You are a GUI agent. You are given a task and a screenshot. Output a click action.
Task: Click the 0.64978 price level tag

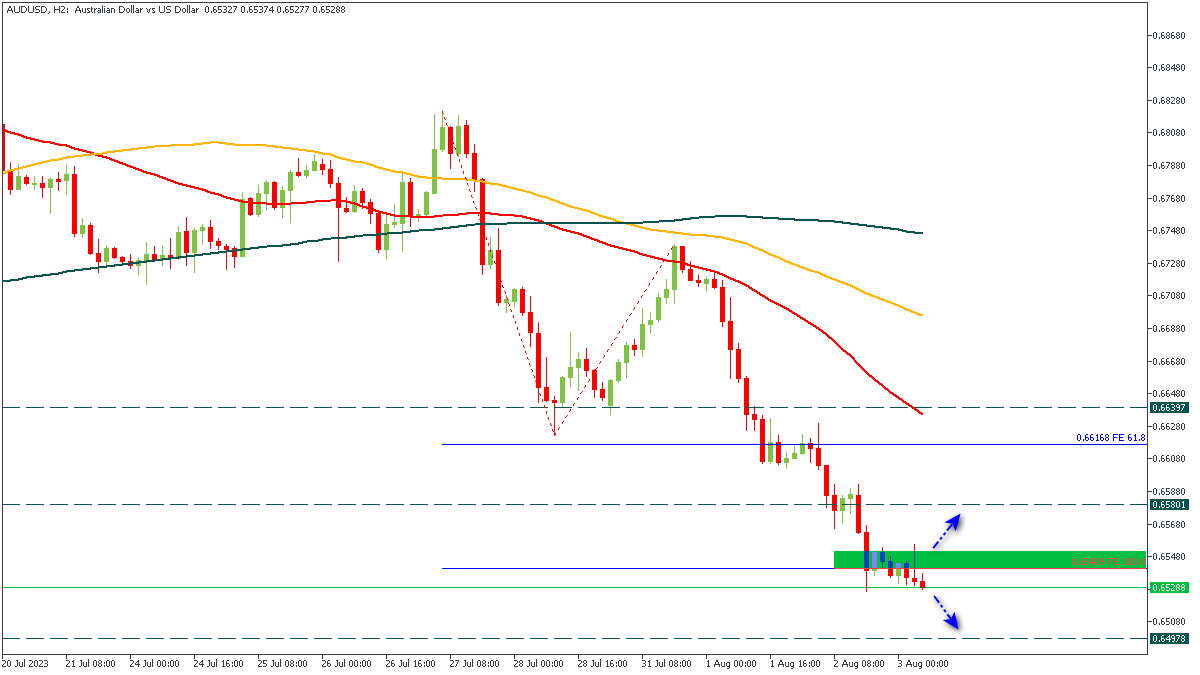point(1168,638)
